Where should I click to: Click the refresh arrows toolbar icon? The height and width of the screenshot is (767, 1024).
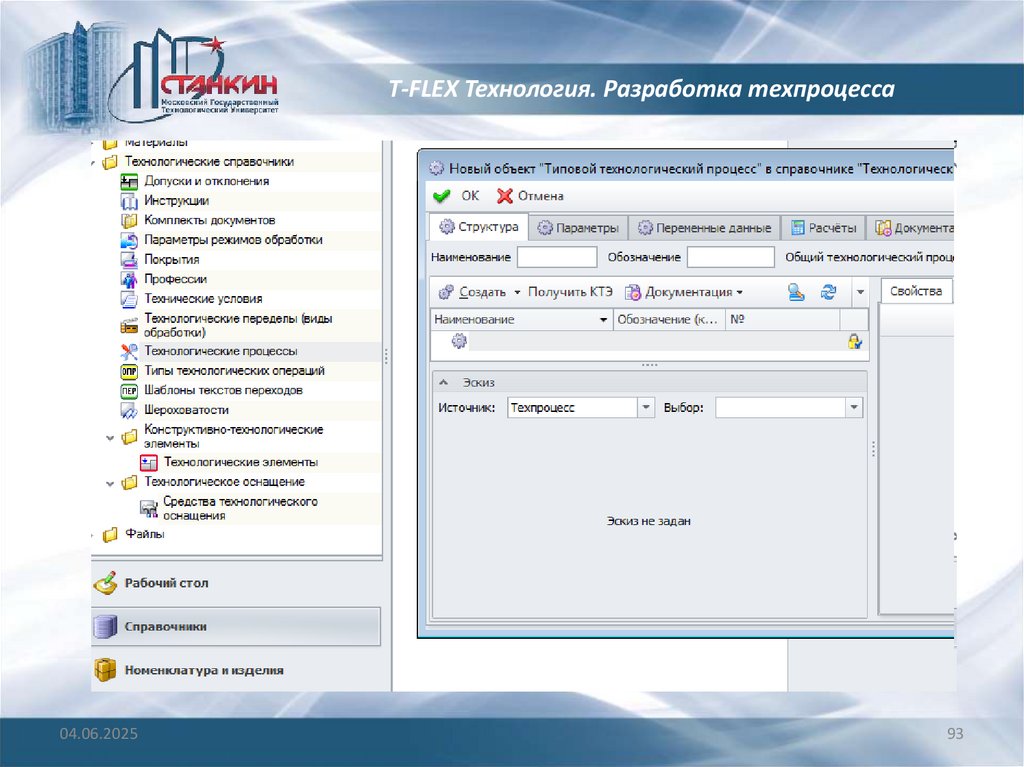pyautogui.click(x=829, y=292)
